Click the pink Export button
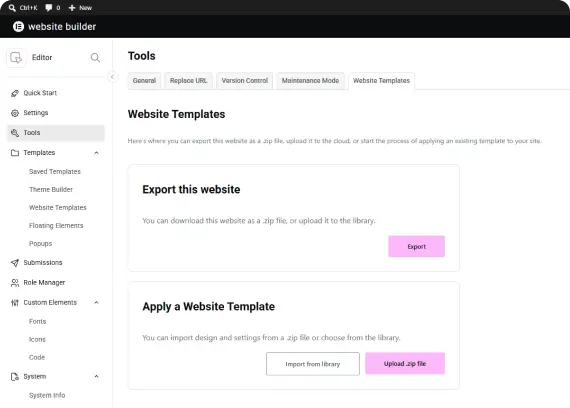 [x=416, y=247]
